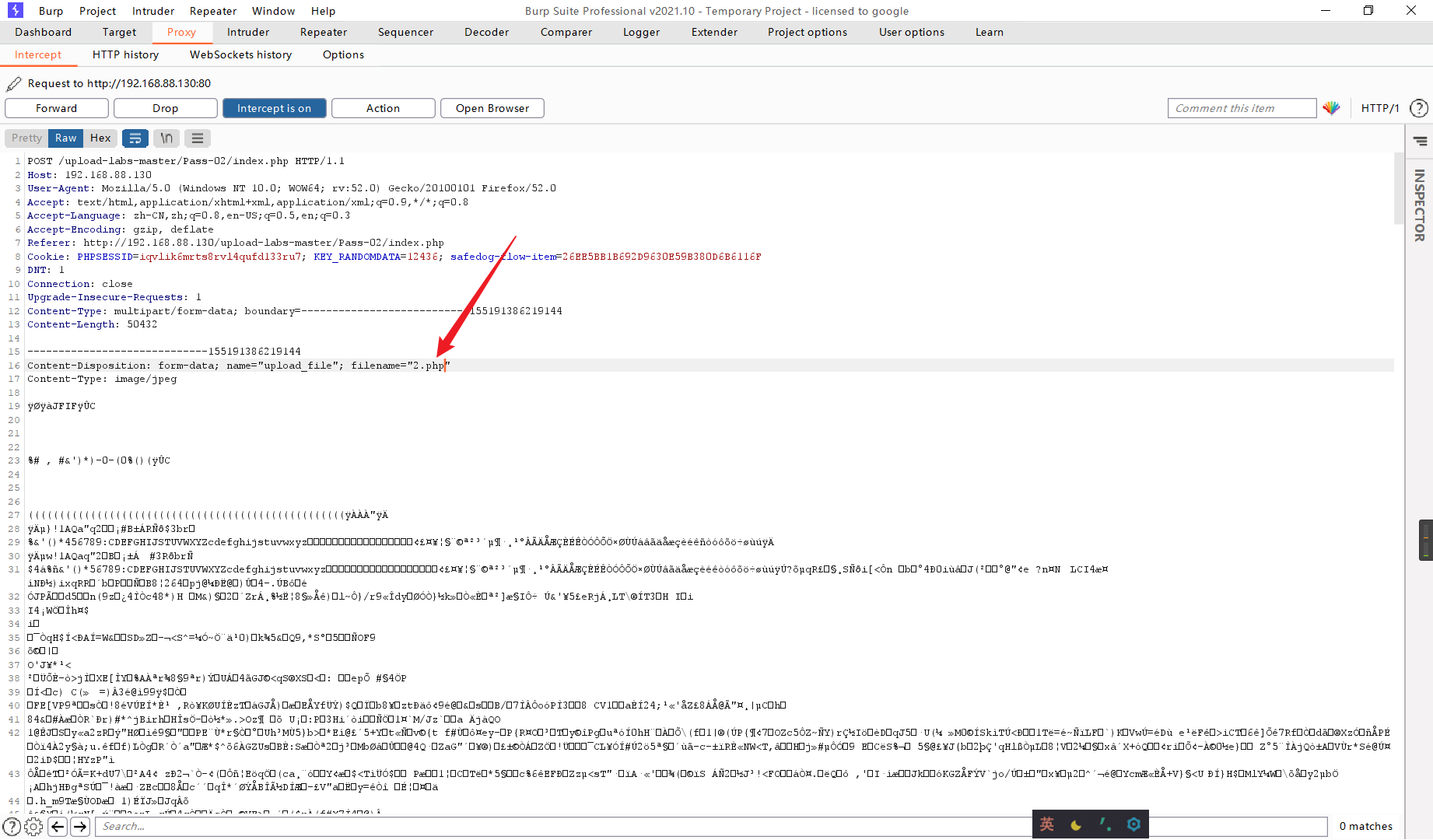Select the Intercept sub-tab
This screenshot has height=840, width=1433.
coord(38,54)
